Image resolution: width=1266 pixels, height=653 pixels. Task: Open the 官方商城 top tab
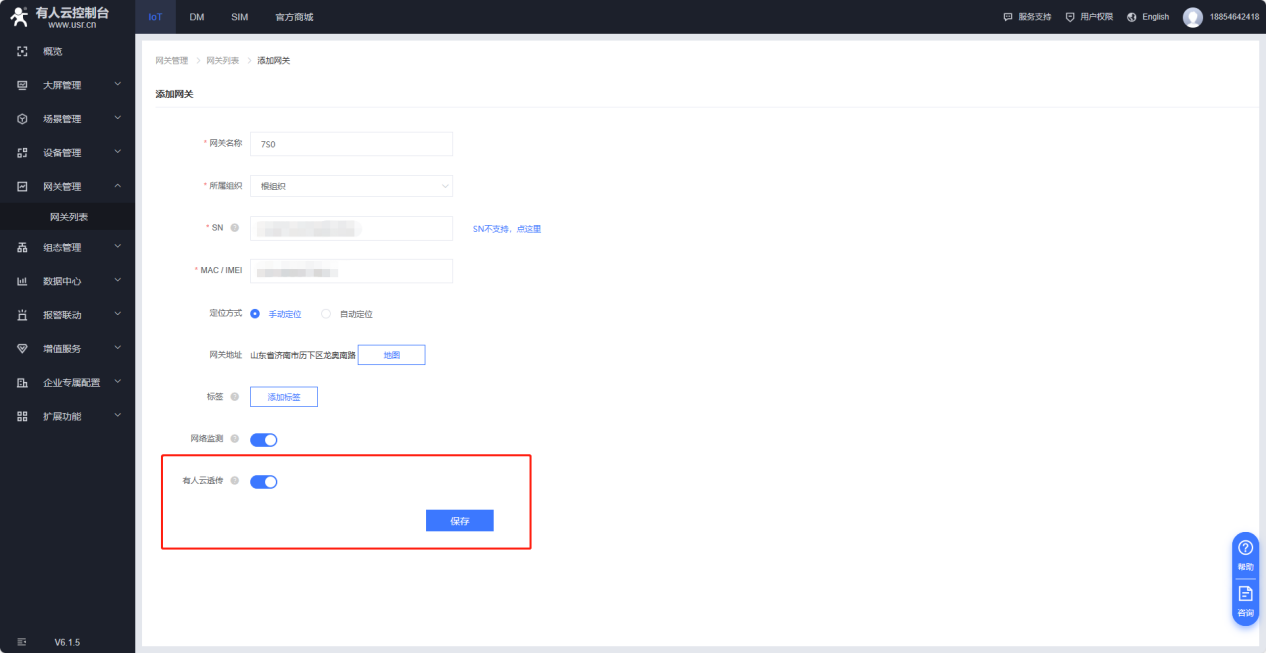pos(294,17)
